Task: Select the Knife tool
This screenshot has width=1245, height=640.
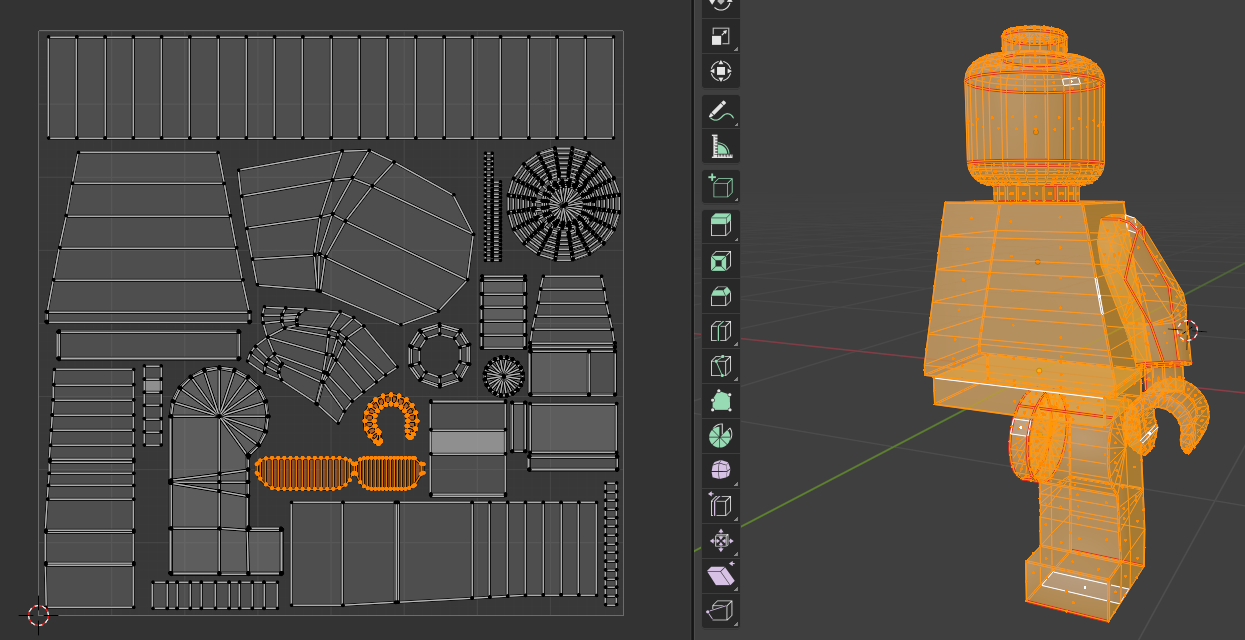Action: (721, 365)
